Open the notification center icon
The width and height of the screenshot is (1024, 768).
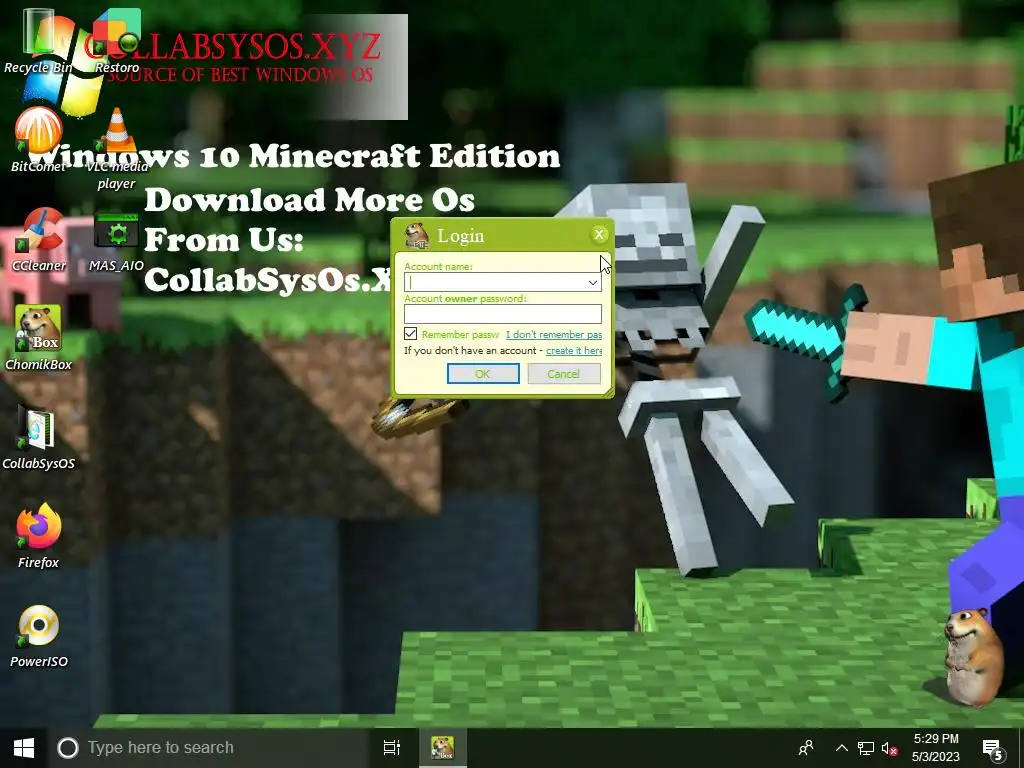993,748
